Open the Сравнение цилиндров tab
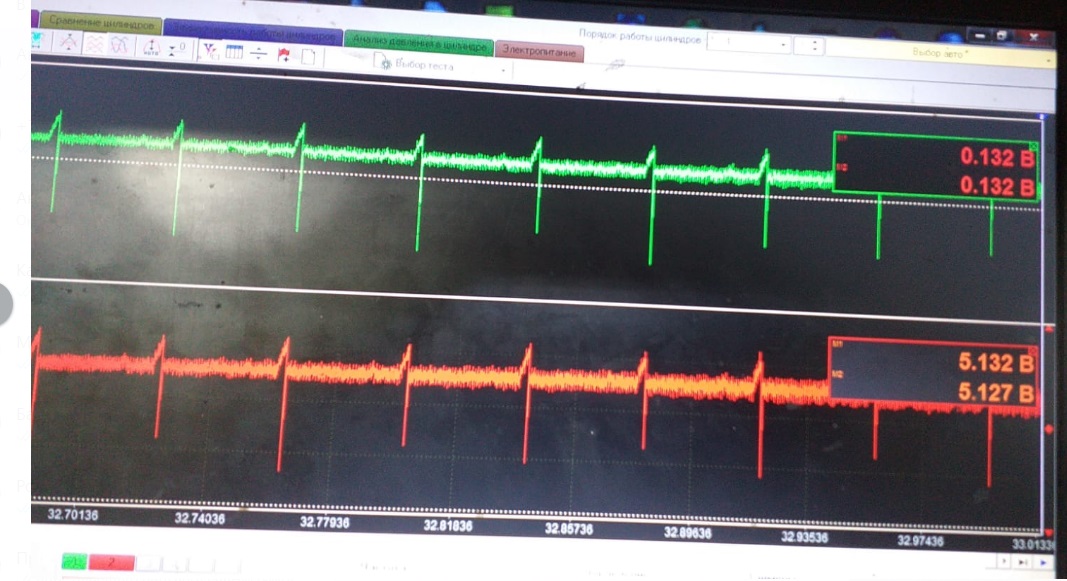This screenshot has height=581, width=1067. [101, 22]
